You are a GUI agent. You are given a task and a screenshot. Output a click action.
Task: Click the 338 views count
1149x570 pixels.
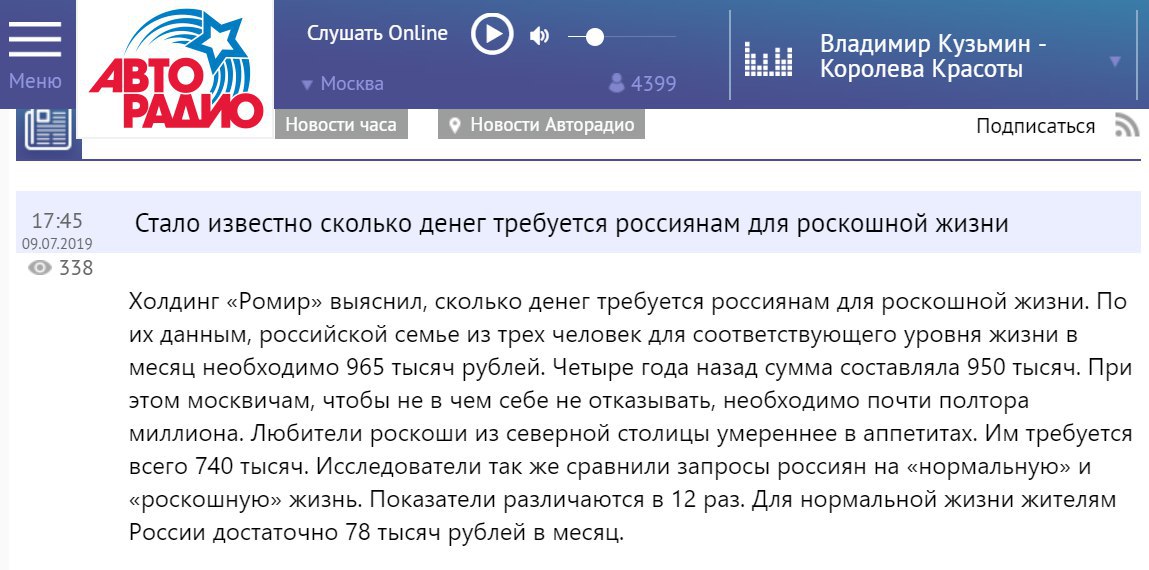[x=76, y=268]
